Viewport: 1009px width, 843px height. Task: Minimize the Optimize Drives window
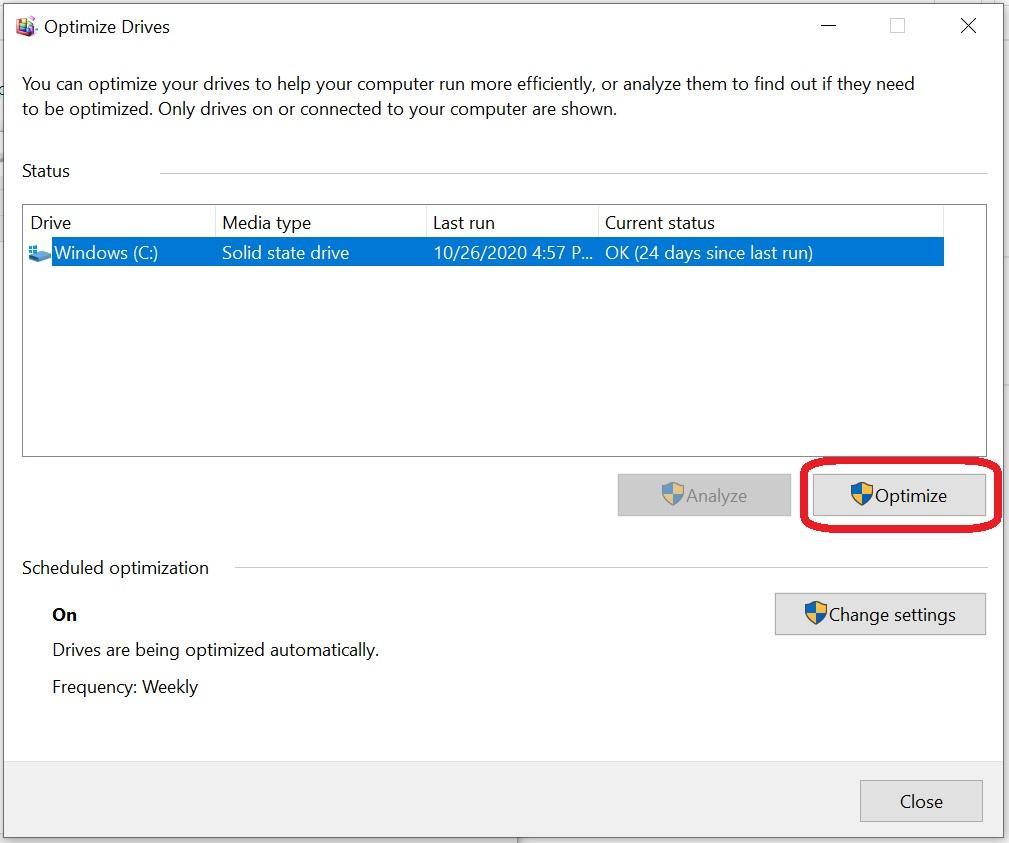[x=827, y=26]
